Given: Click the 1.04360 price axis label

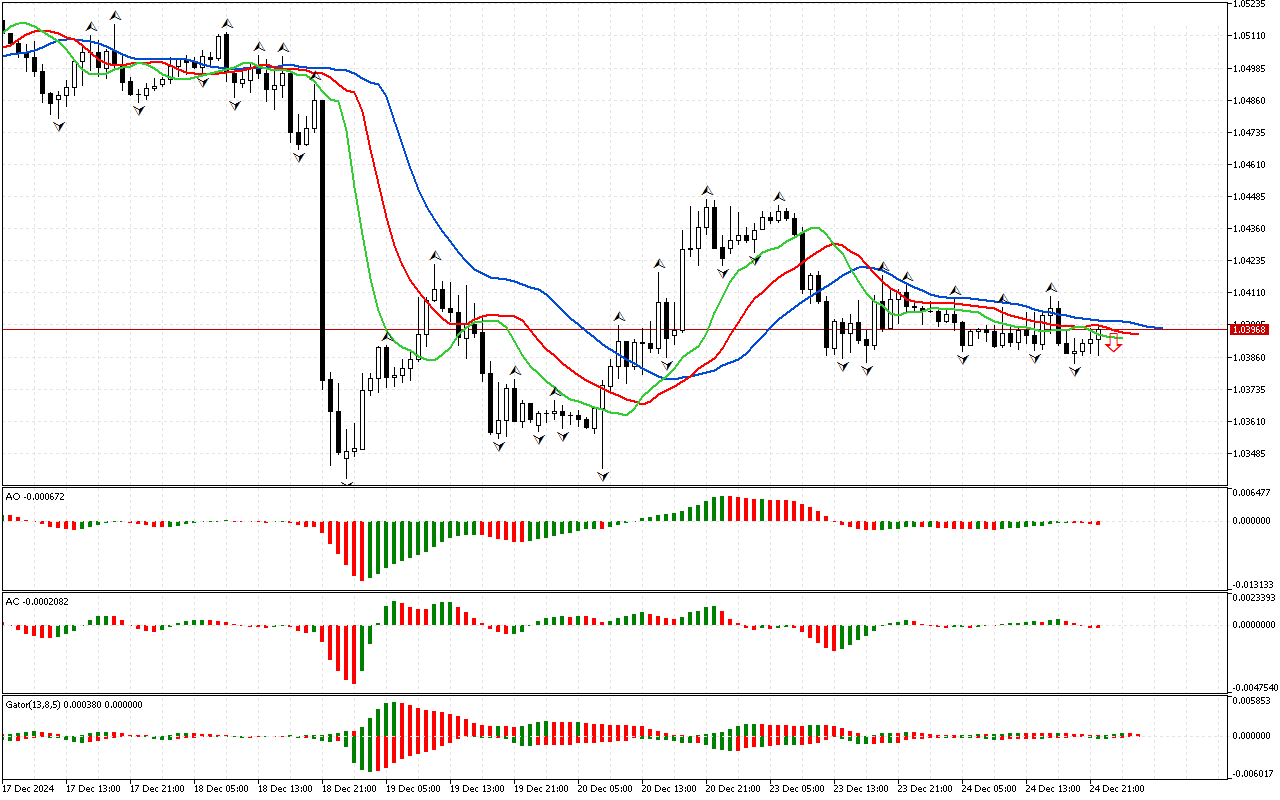Looking at the screenshot, I should pyautogui.click(x=1249, y=228).
